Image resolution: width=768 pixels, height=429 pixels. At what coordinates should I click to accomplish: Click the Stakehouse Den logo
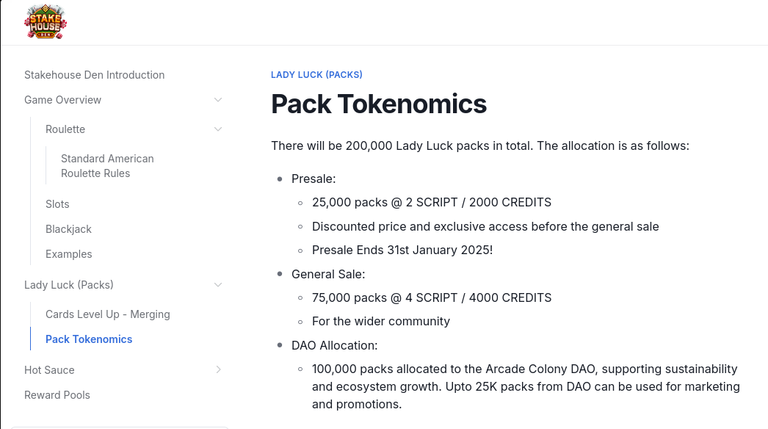pyautogui.click(x=45, y=22)
